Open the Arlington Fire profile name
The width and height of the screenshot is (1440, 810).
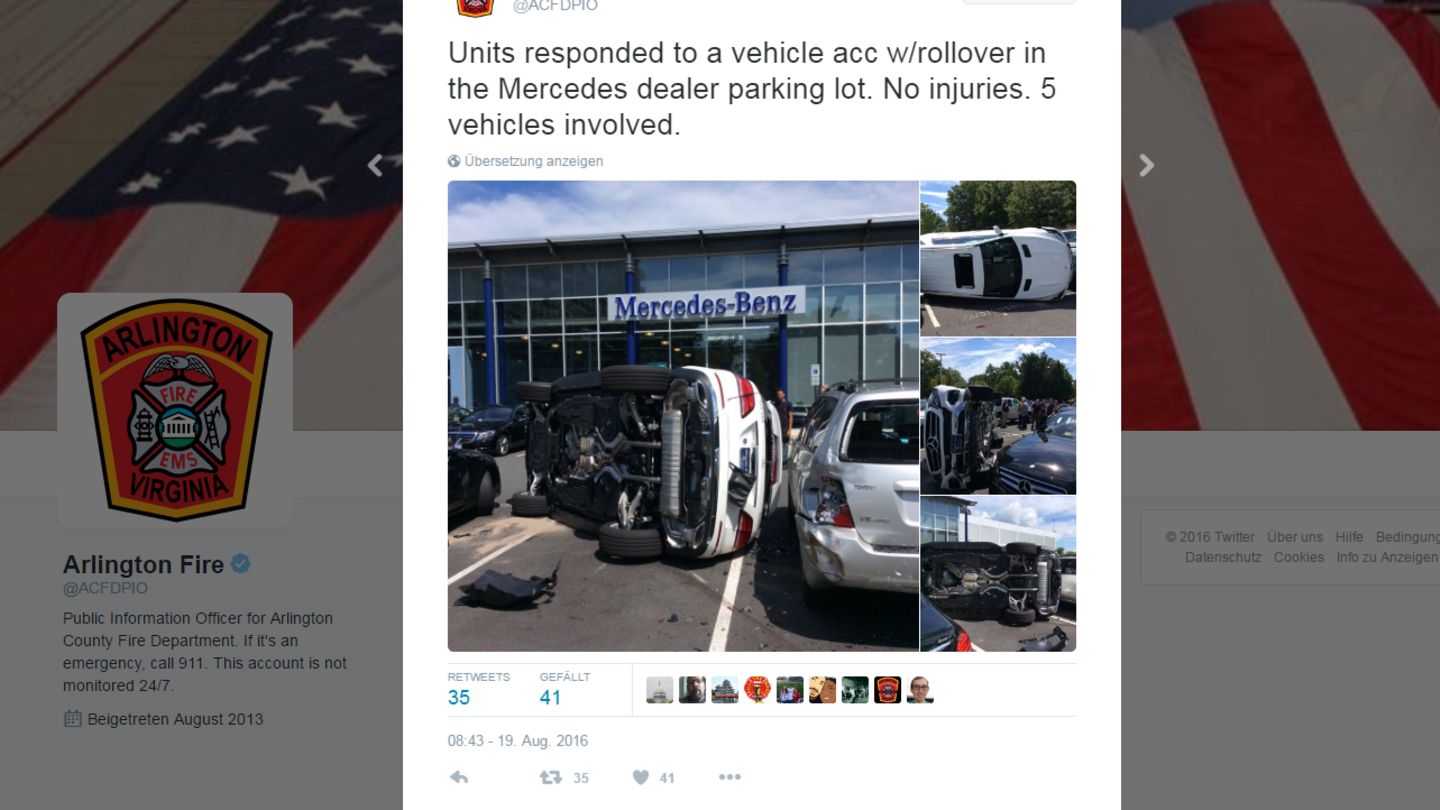pyautogui.click(x=143, y=564)
